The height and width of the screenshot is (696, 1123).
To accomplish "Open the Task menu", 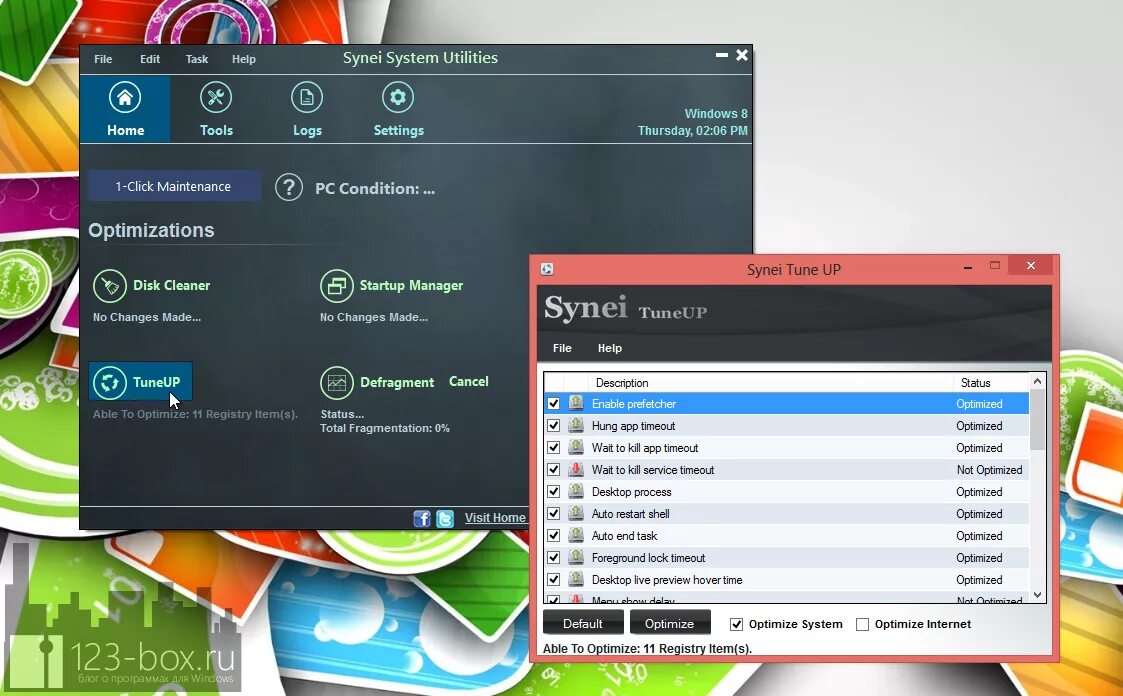I will [197, 59].
